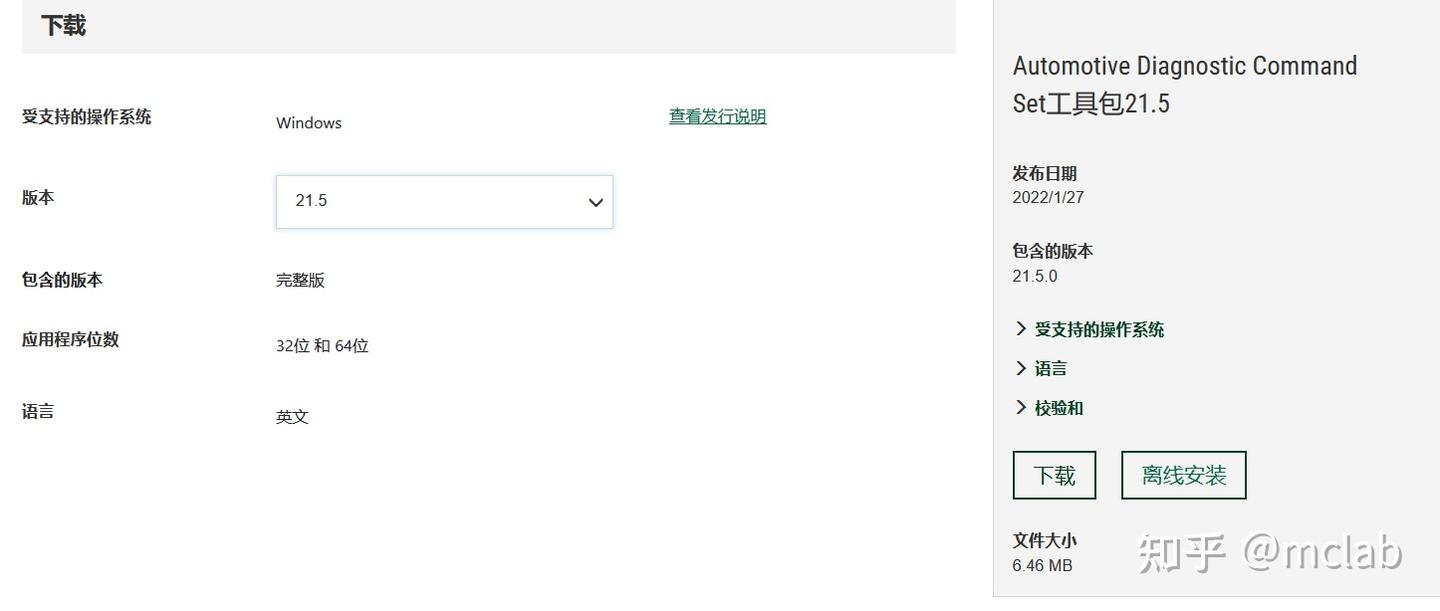Click the 知乎 @mclab watermark
1440x611 pixels.
[1270, 553]
